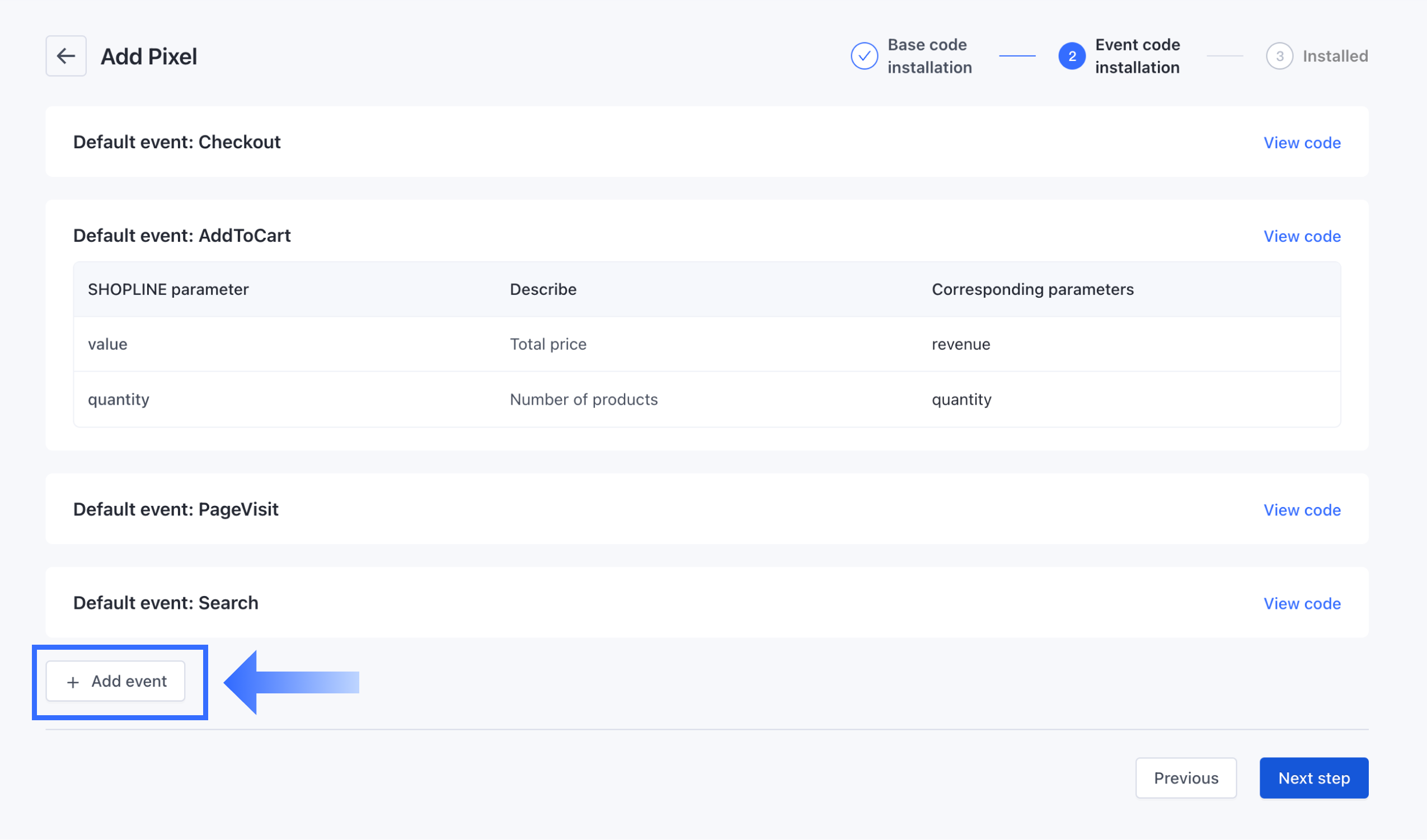Click the plus icon in Add event

(73, 682)
